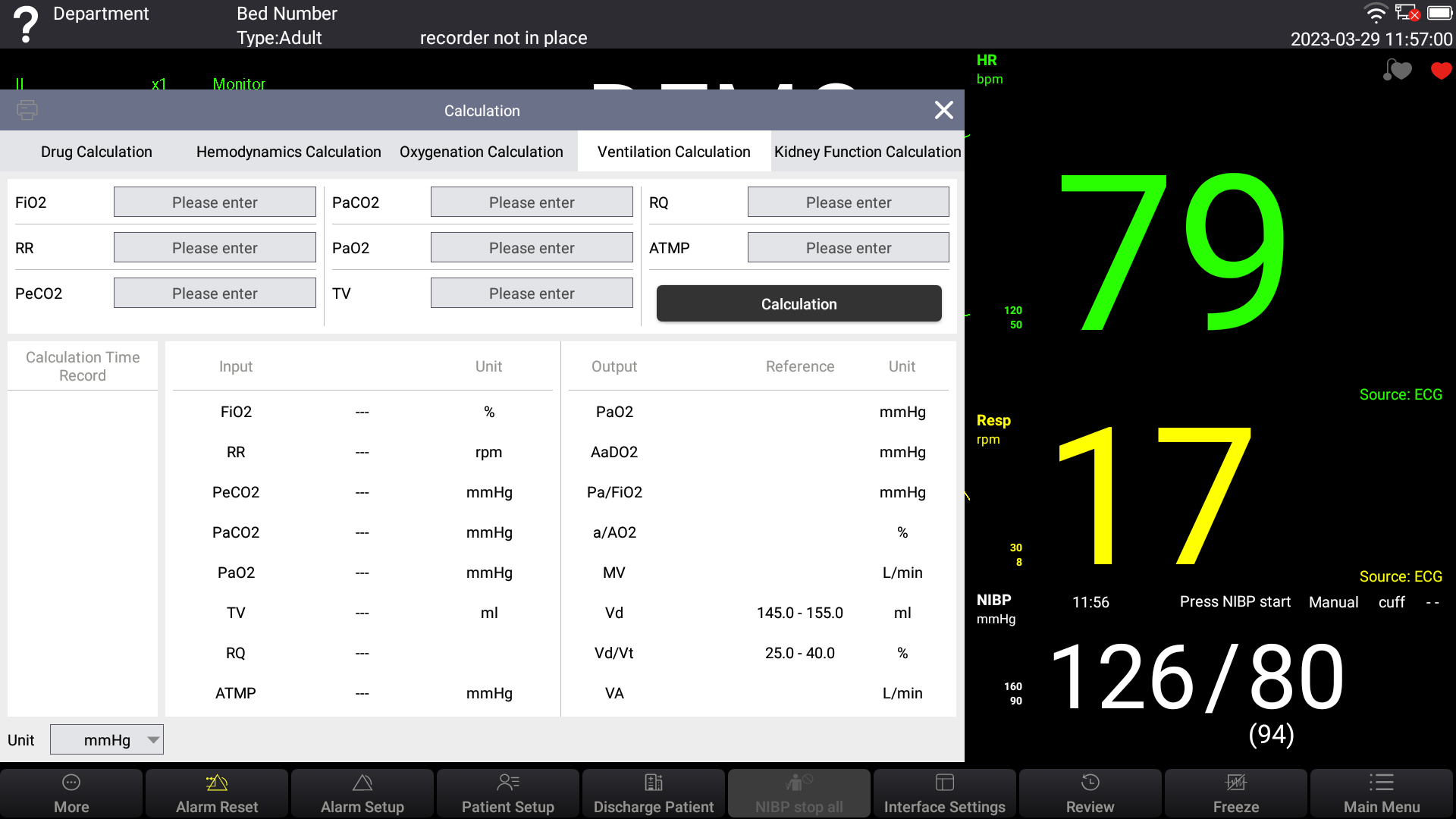Screen dimensions: 1456x819
Task: Open Kidney Function Calculation tab
Action: (x=868, y=152)
